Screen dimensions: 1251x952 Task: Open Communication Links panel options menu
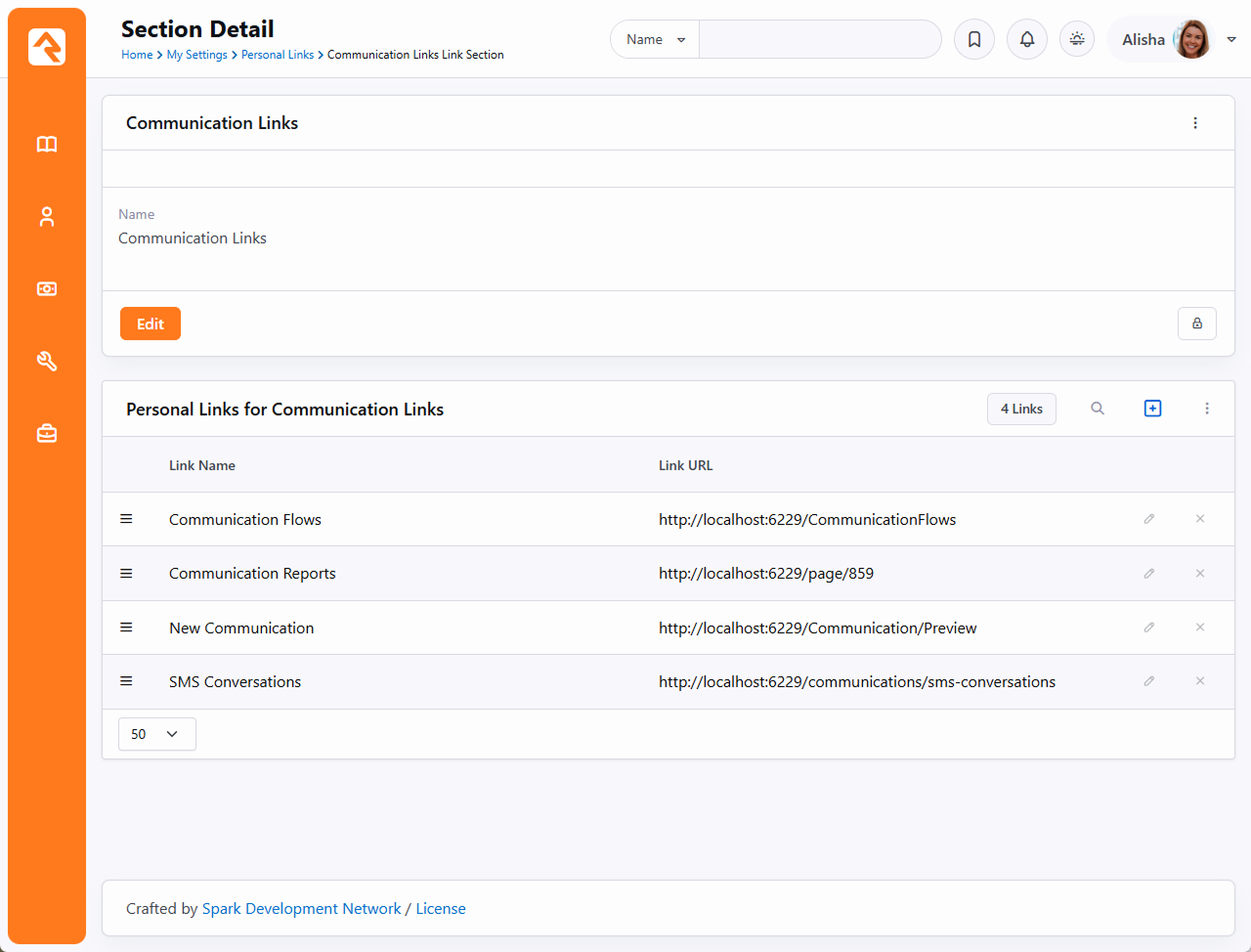(1195, 123)
